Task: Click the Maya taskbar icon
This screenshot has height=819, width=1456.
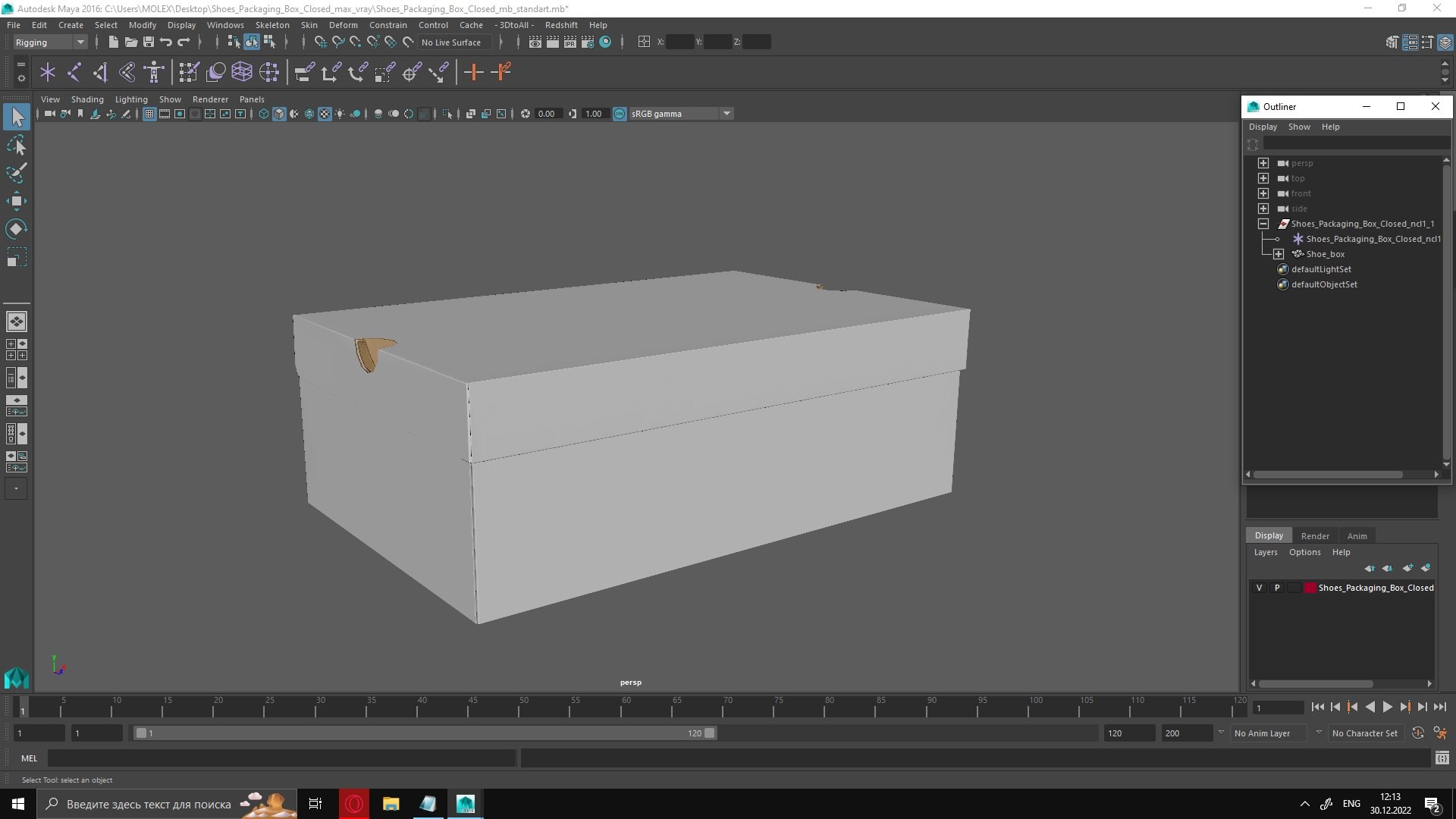Action: point(465,804)
